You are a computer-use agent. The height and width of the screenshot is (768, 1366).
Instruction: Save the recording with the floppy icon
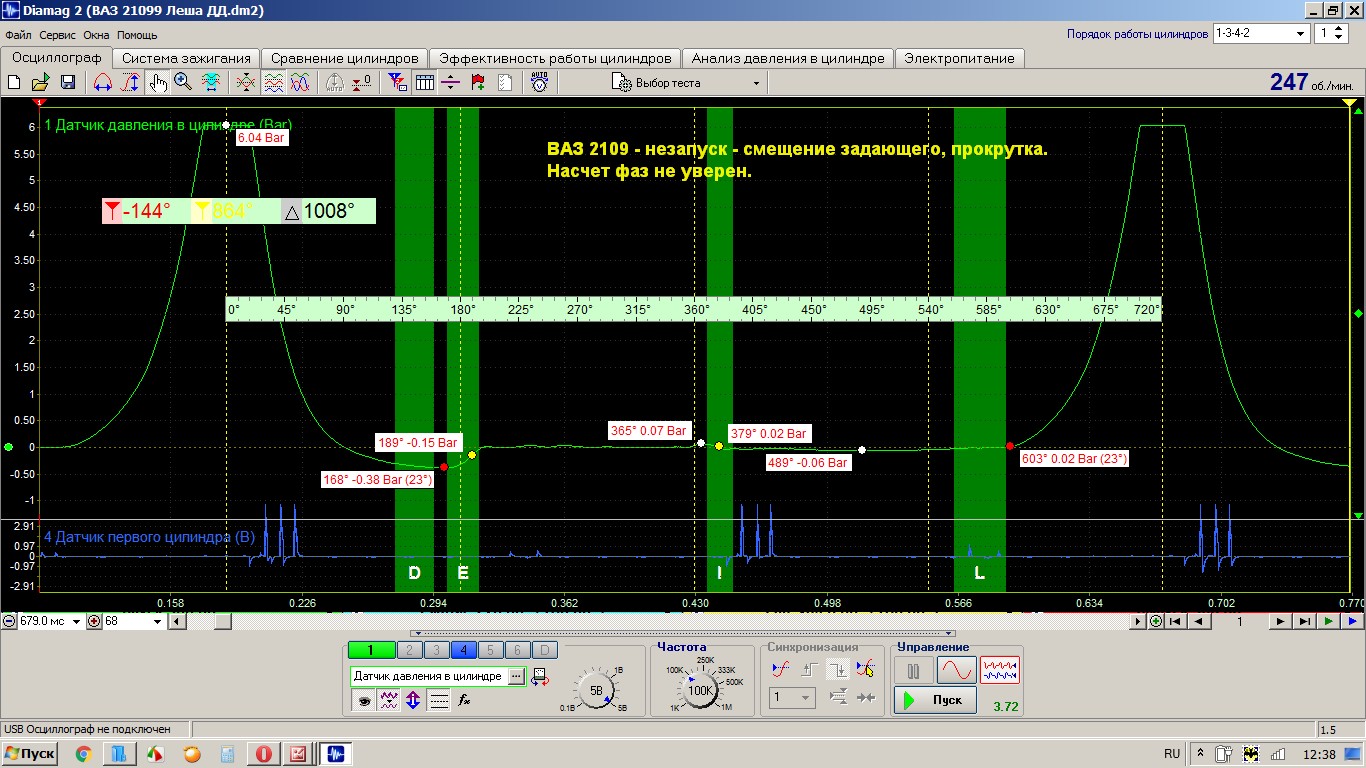[x=68, y=83]
